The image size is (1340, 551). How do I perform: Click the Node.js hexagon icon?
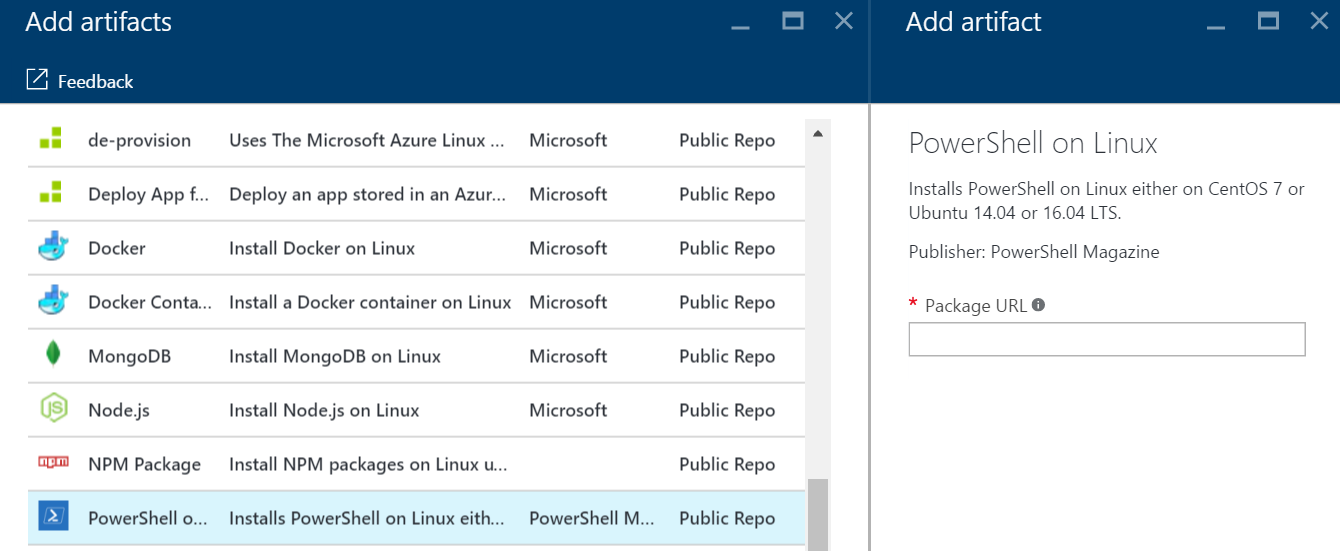click(52, 410)
